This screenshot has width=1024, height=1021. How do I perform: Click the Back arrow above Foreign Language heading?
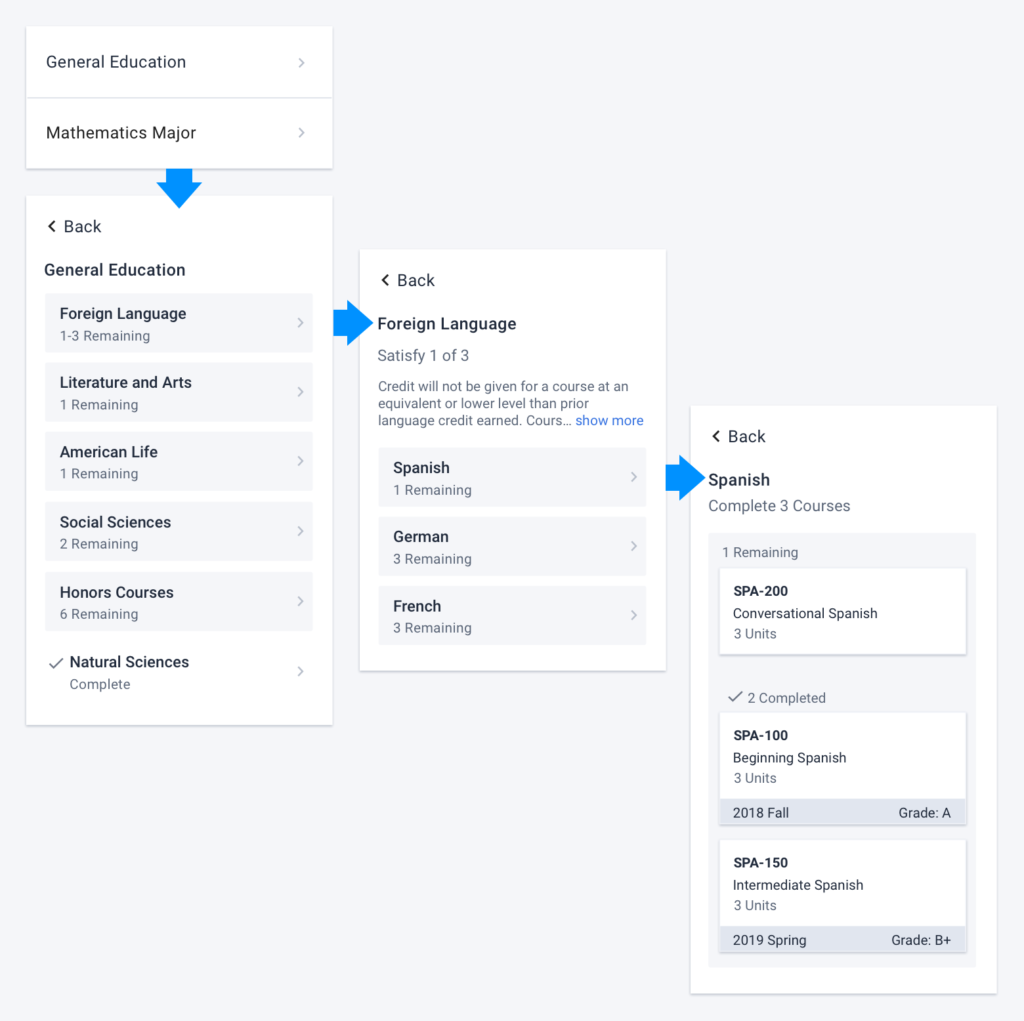pyautogui.click(x=385, y=280)
